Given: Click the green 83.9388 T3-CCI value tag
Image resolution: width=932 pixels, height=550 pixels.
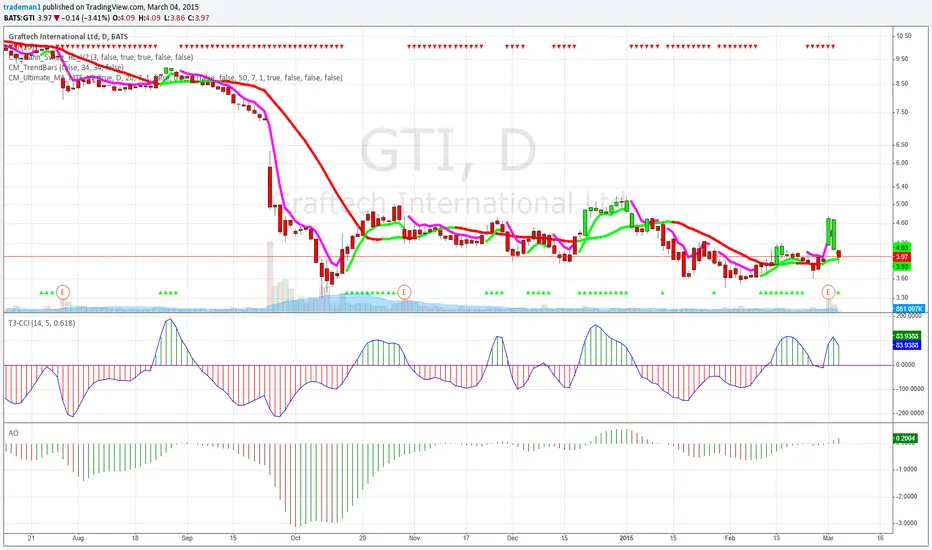Looking at the screenshot, I should (x=907, y=336).
